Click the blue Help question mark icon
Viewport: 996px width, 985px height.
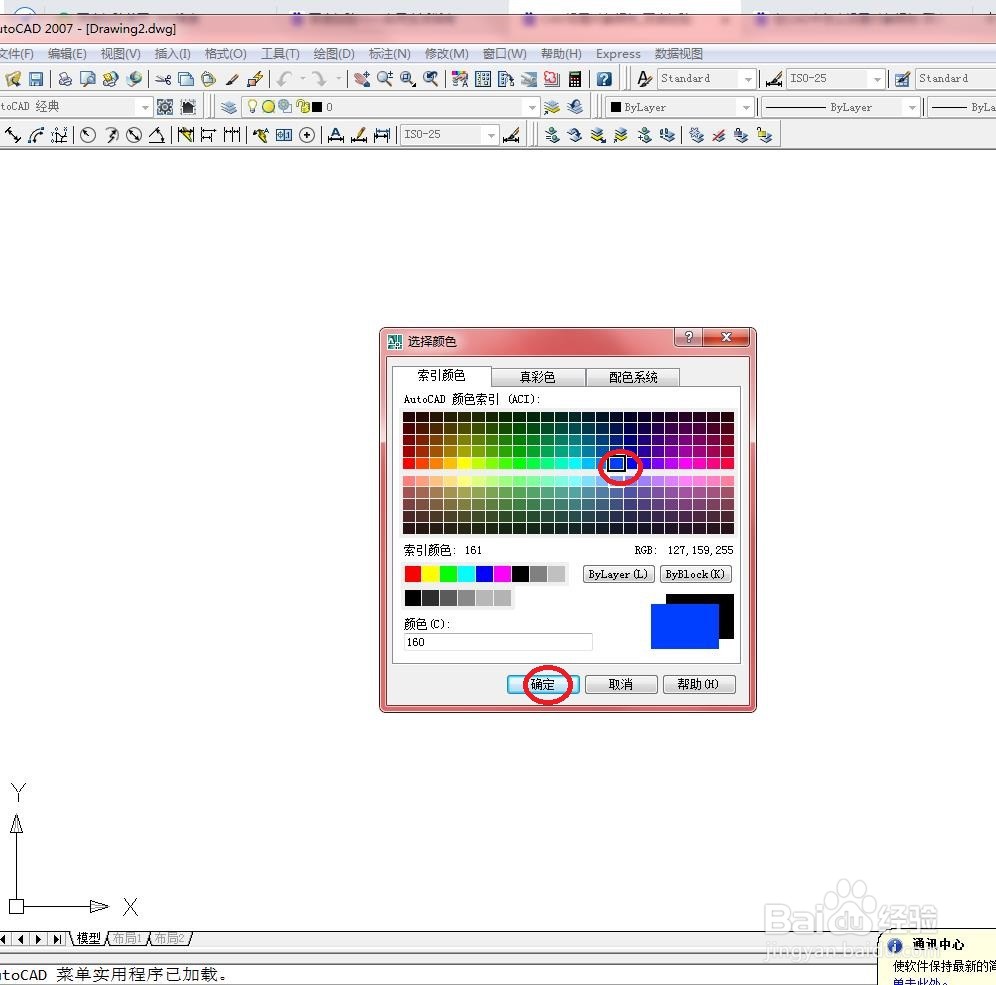click(x=604, y=79)
